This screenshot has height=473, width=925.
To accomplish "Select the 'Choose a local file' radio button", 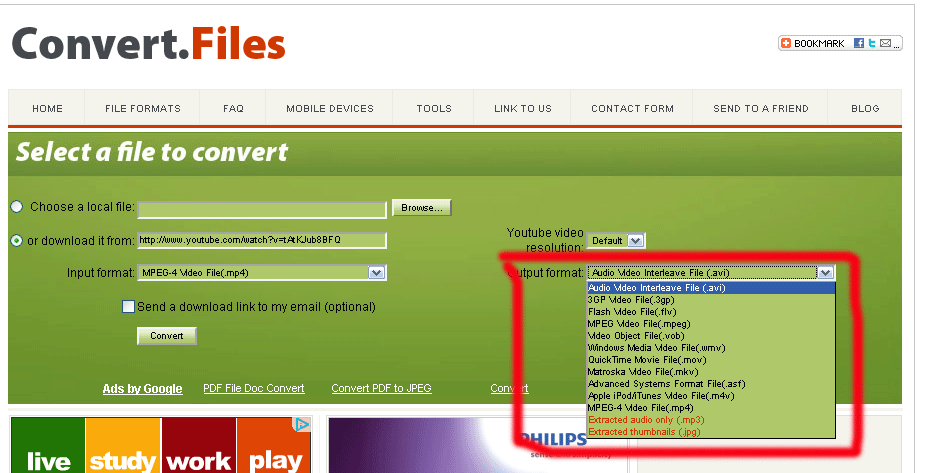I will 17,206.
